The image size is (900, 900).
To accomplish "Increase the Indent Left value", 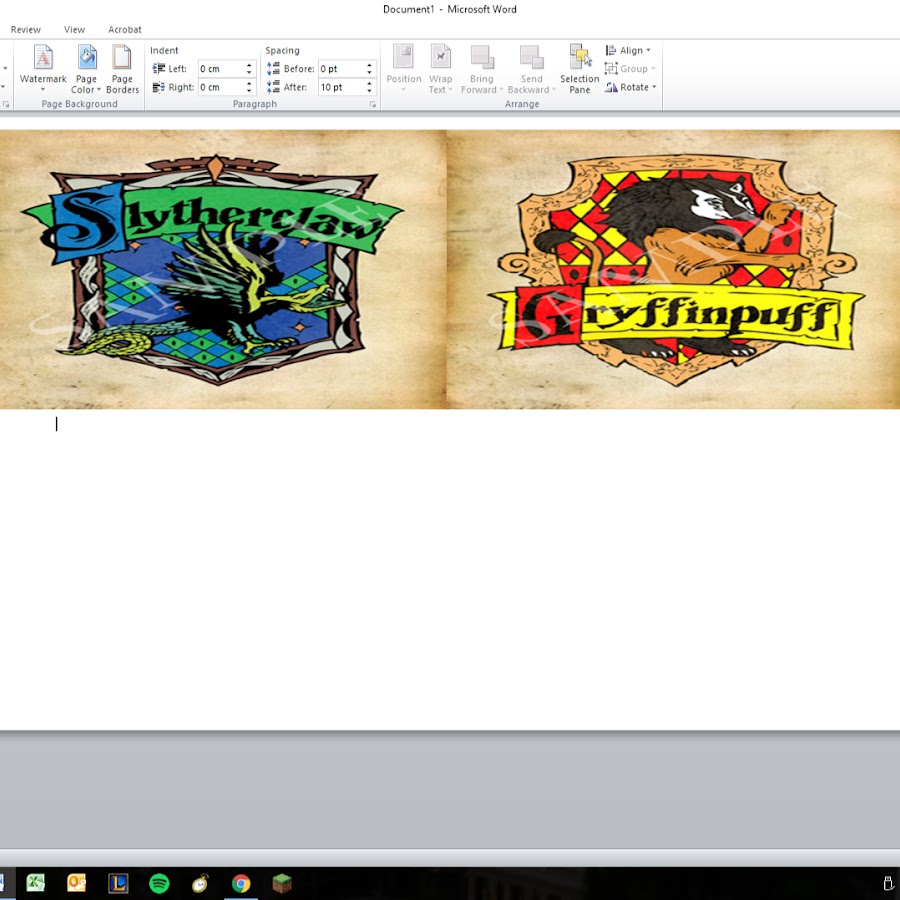I will (x=249, y=65).
